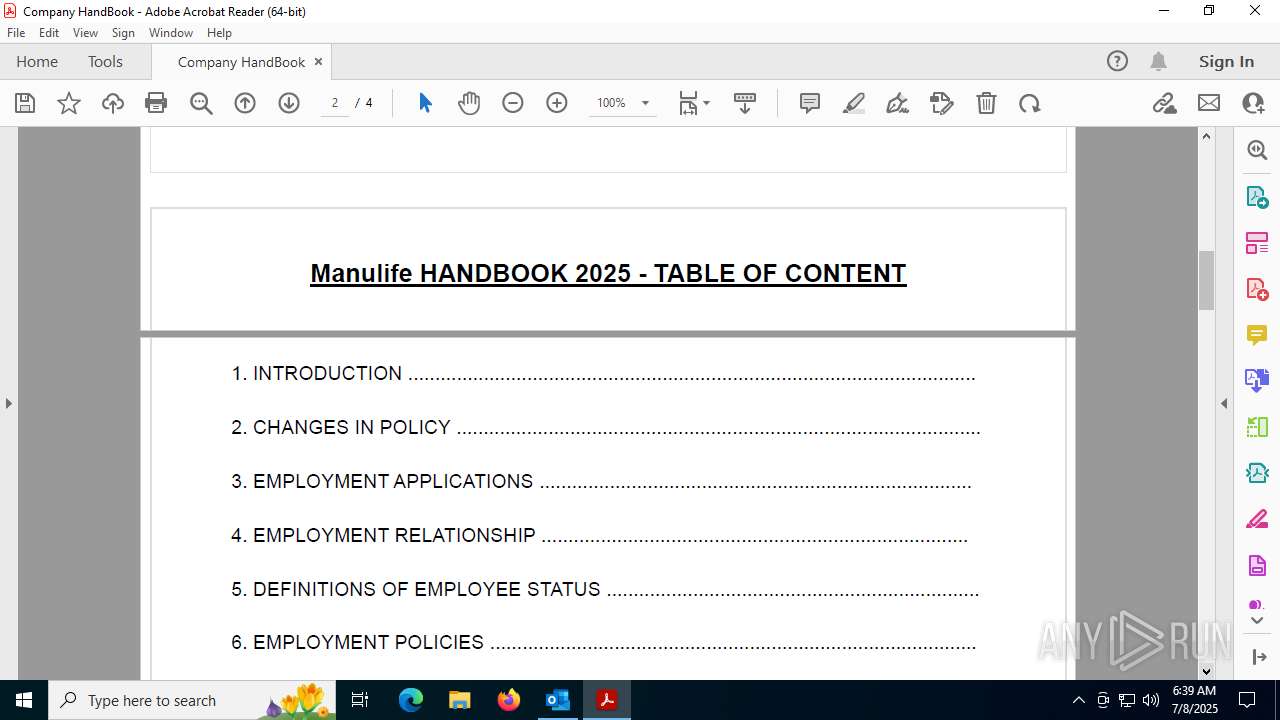The width and height of the screenshot is (1280, 720).
Task: Click the scrollbar up arrow
Action: pos(1206,136)
